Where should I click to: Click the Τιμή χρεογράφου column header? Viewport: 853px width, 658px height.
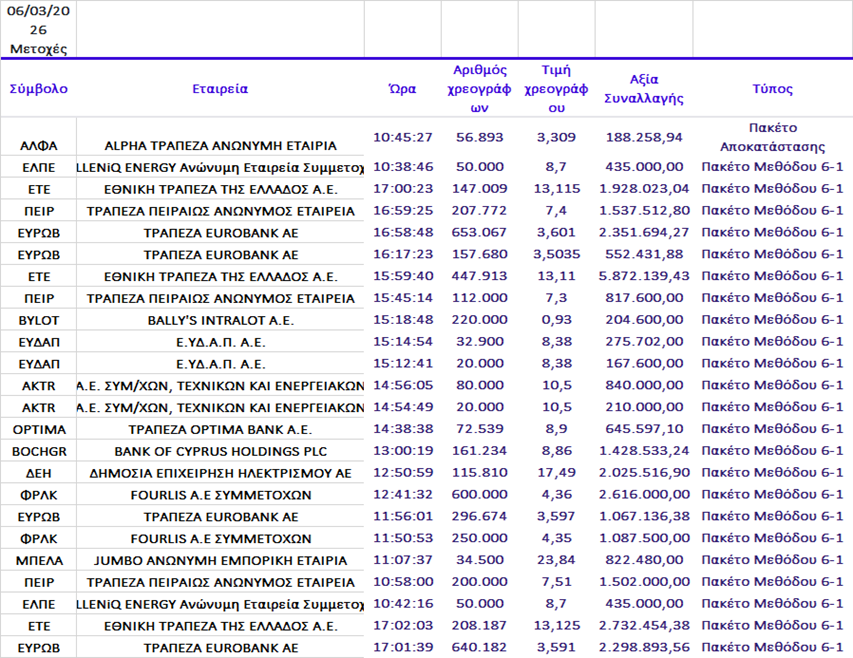coord(556,89)
